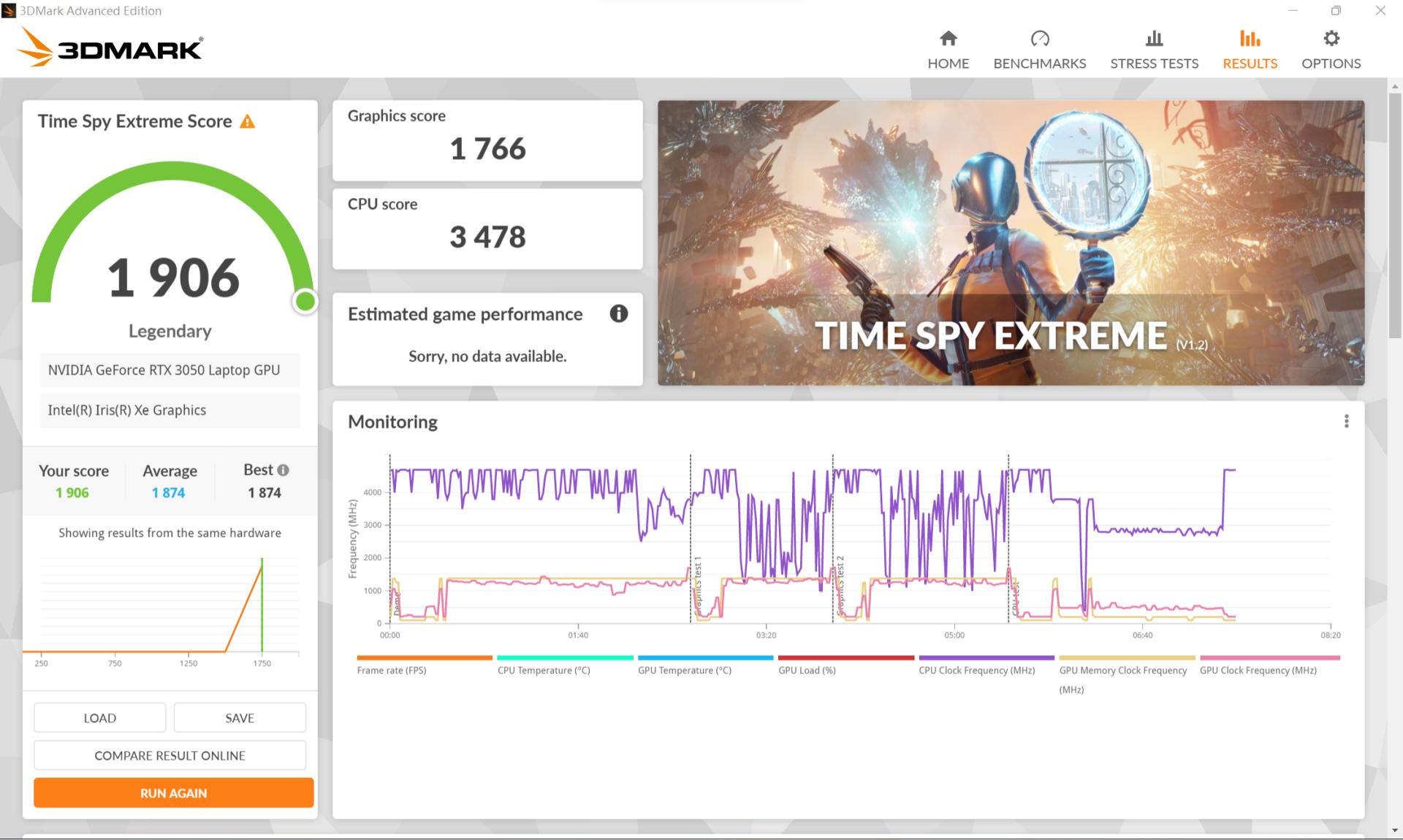The image size is (1403, 840).
Task: Click COMPARE RESULT ONLINE button
Action: (x=170, y=755)
